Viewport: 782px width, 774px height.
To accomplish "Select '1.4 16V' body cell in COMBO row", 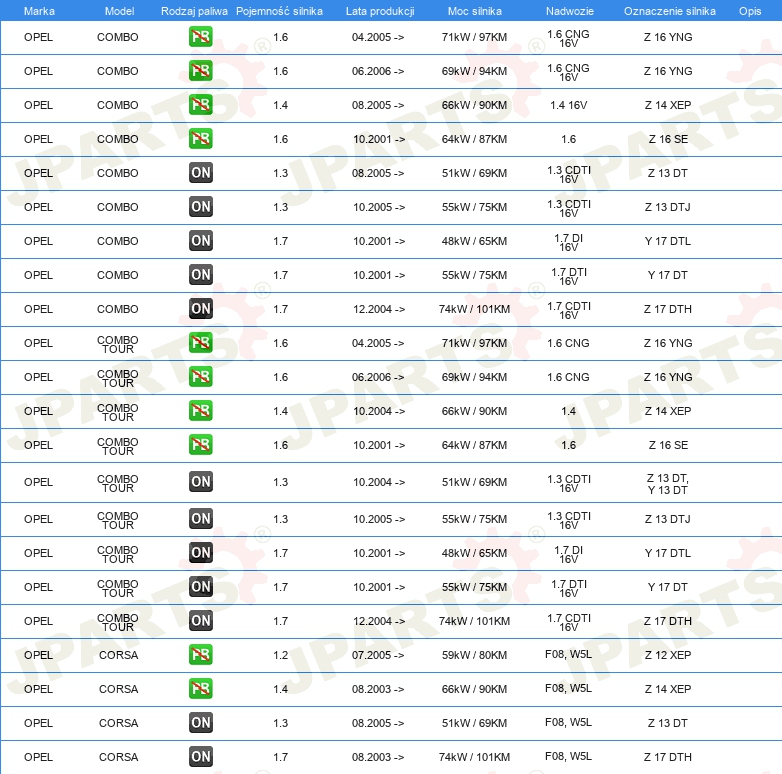I will click(569, 105).
